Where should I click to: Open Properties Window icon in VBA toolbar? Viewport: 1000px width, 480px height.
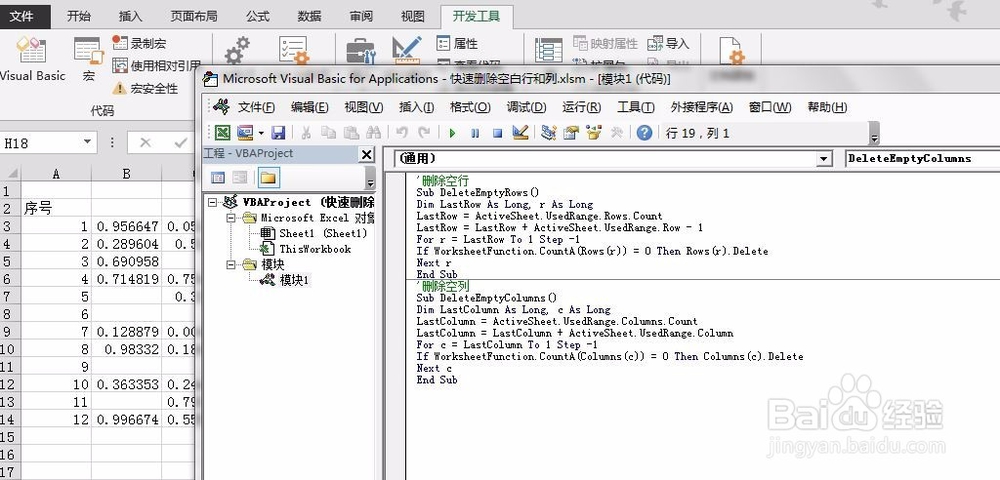point(571,133)
